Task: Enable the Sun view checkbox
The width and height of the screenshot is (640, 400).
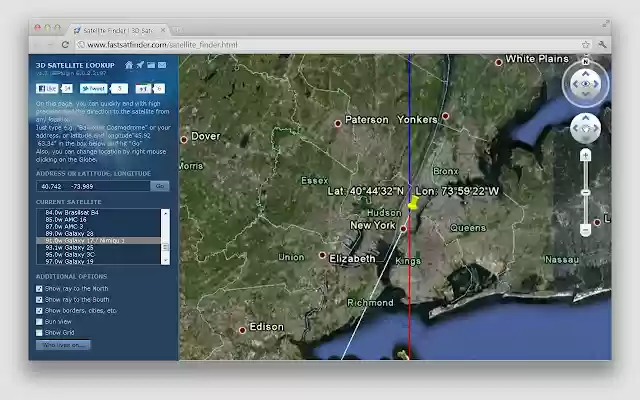Action: [x=39, y=322]
